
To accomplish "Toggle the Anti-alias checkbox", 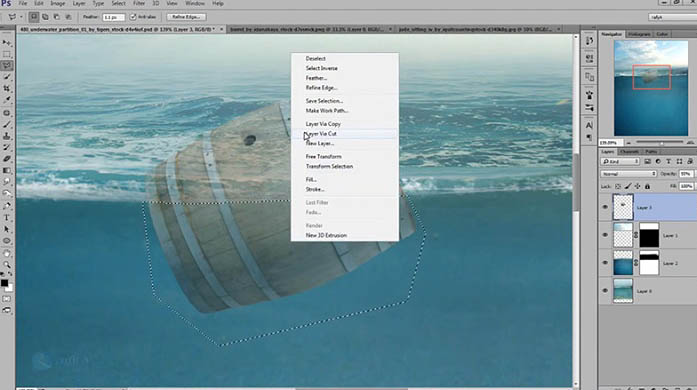I will (133, 17).
